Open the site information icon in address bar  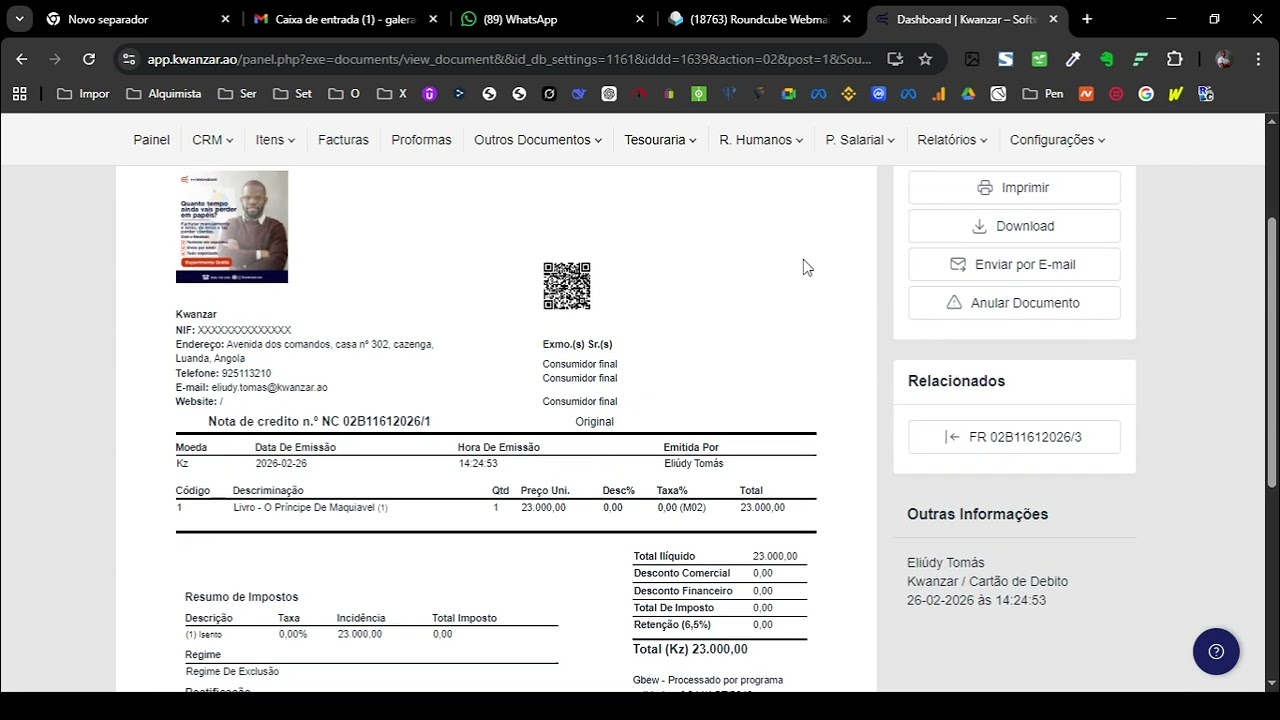point(128,59)
